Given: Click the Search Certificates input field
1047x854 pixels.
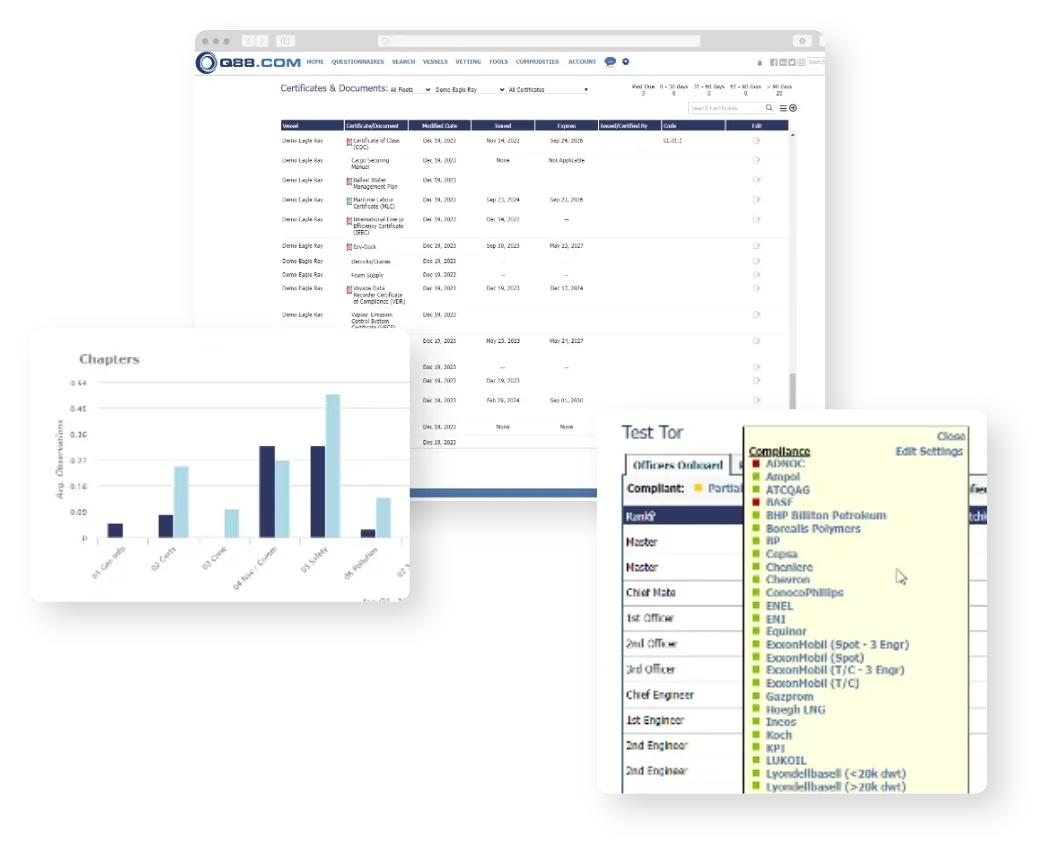Looking at the screenshot, I should coord(725,108).
